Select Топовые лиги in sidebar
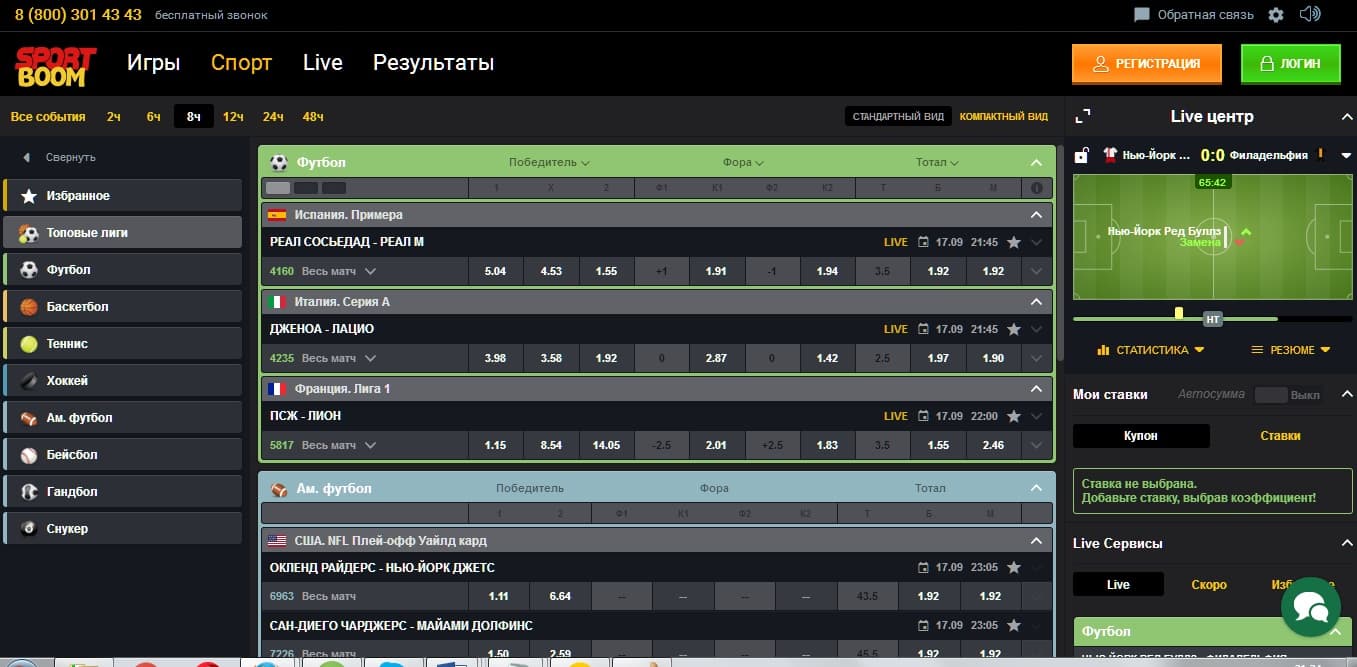 tap(123, 233)
